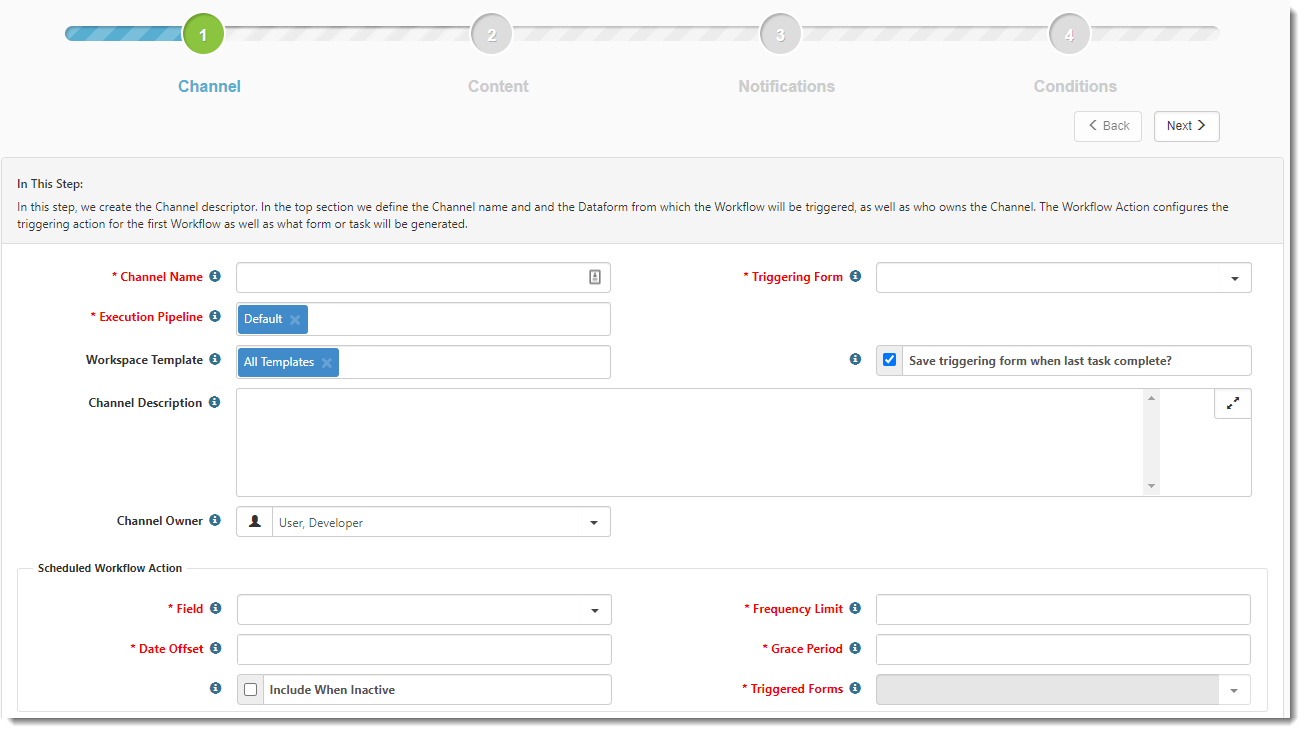
Task: Click the info icon beside Execution Pipeline
Action: click(x=215, y=317)
